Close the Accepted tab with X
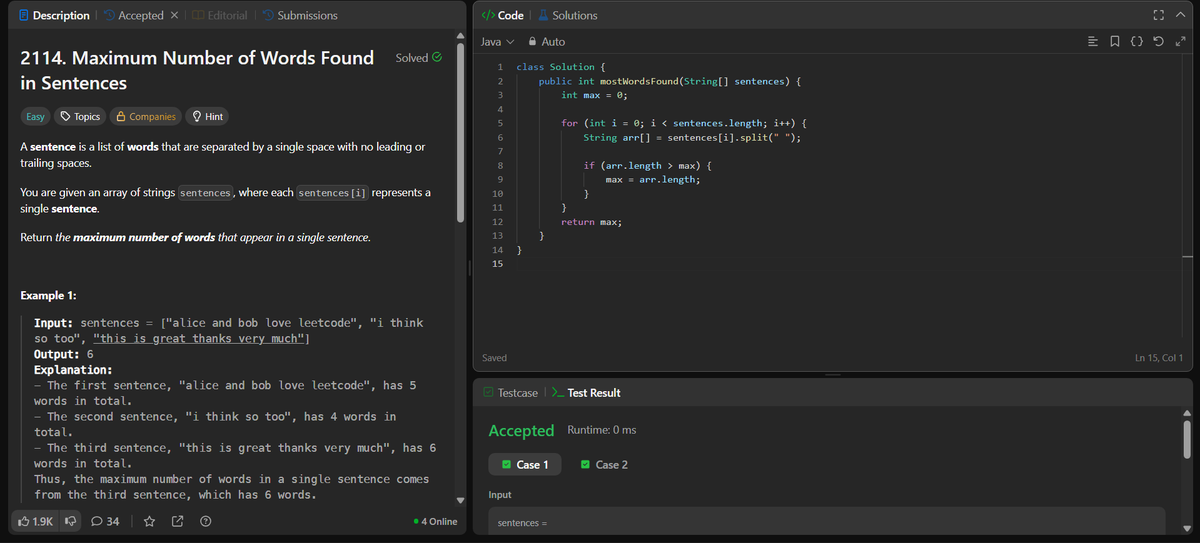 (173, 15)
